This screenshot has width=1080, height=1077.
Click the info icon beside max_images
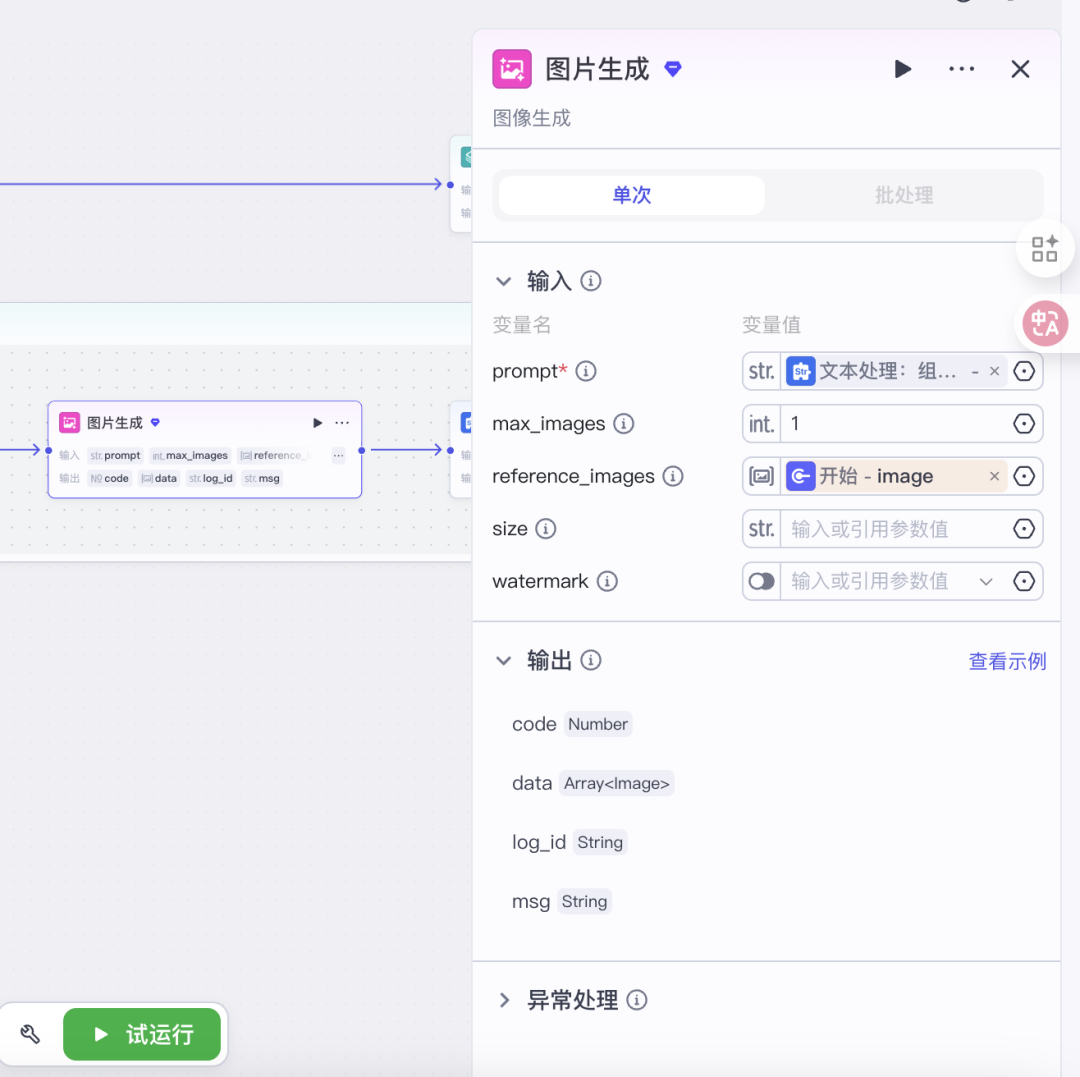[624, 424]
